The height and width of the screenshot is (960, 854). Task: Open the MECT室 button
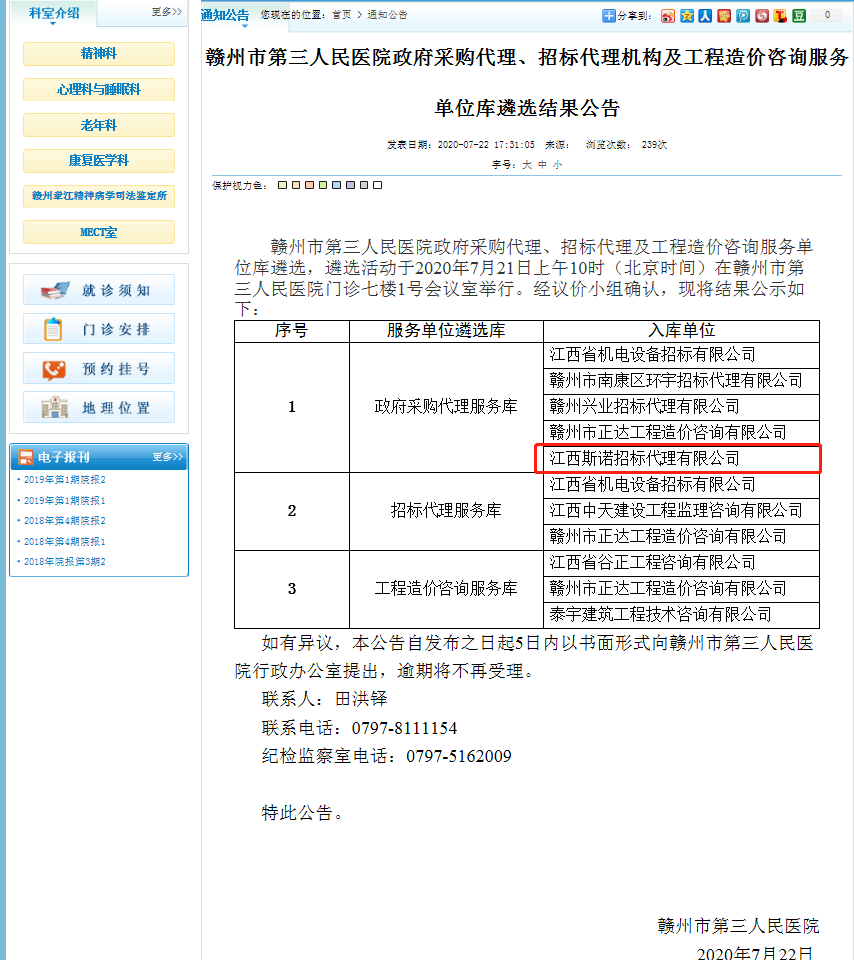99,232
